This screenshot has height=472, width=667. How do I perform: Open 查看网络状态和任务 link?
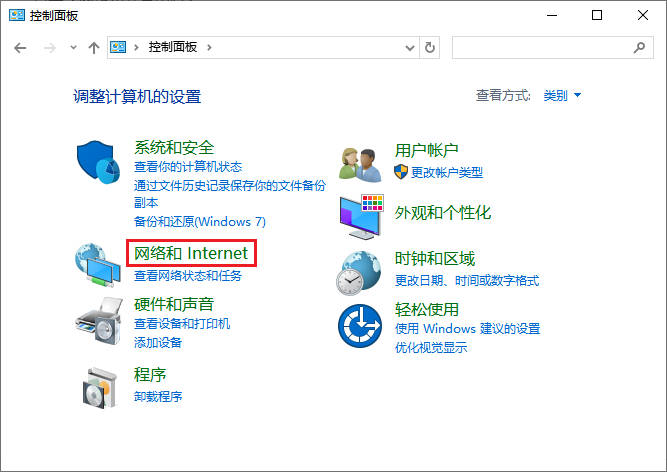[188, 276]
